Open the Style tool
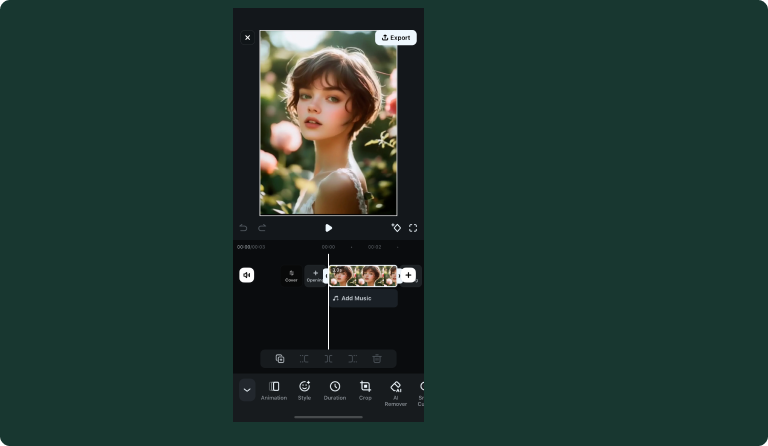The image size is (768, 446). coord(304,391)
